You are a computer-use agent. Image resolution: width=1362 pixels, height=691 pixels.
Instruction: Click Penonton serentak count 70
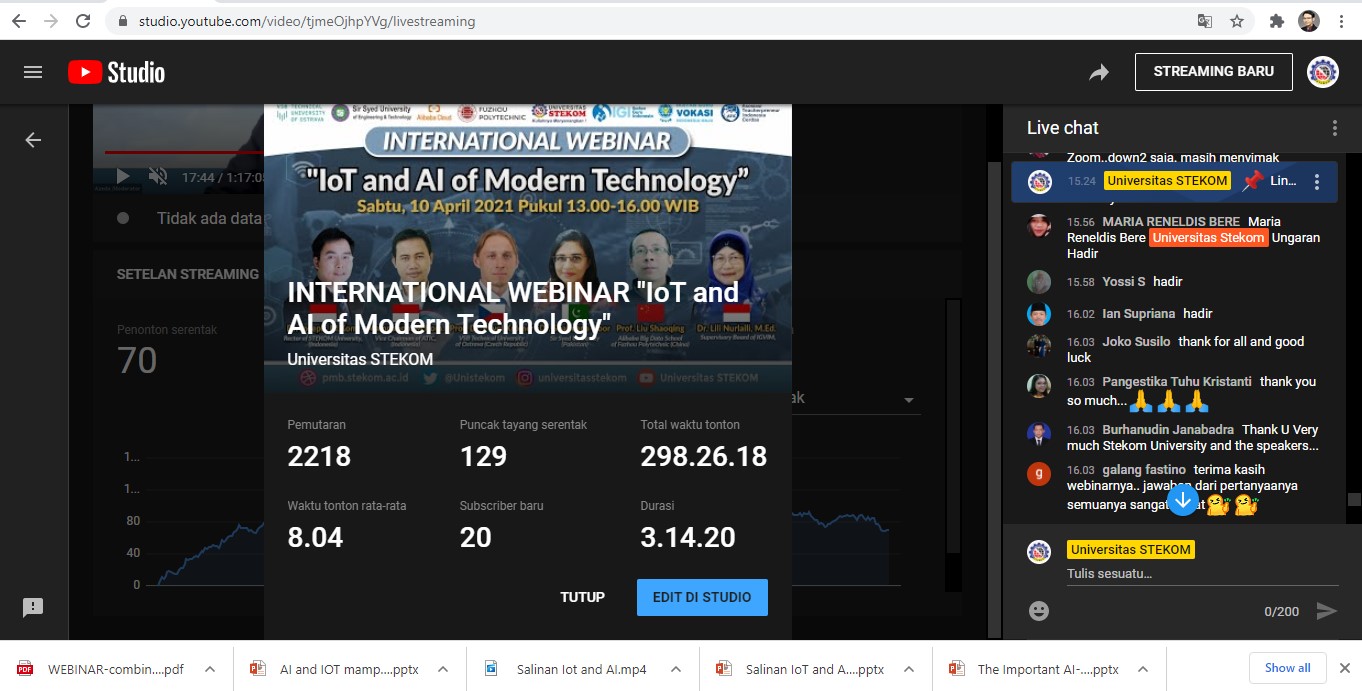pyautogui.click(x=137, y=360)
